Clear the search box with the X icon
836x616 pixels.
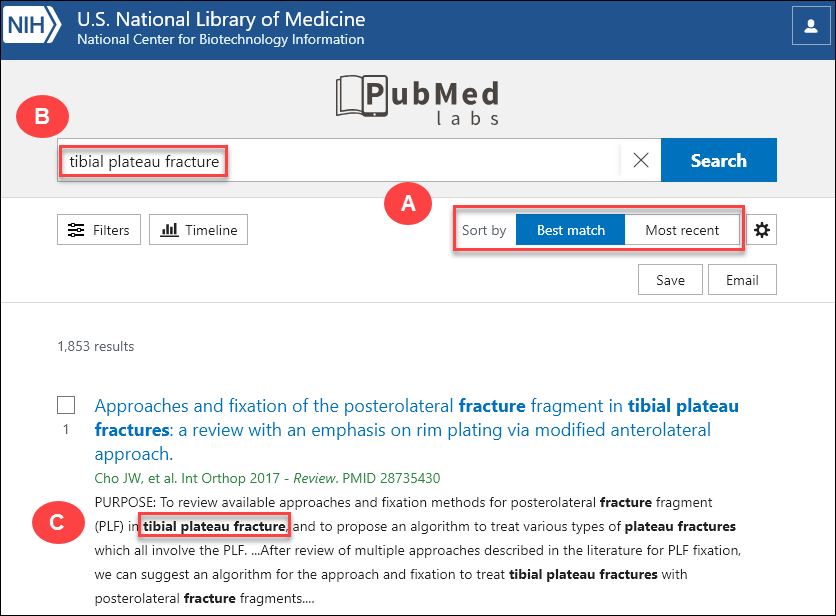click(x=641, y=161)
